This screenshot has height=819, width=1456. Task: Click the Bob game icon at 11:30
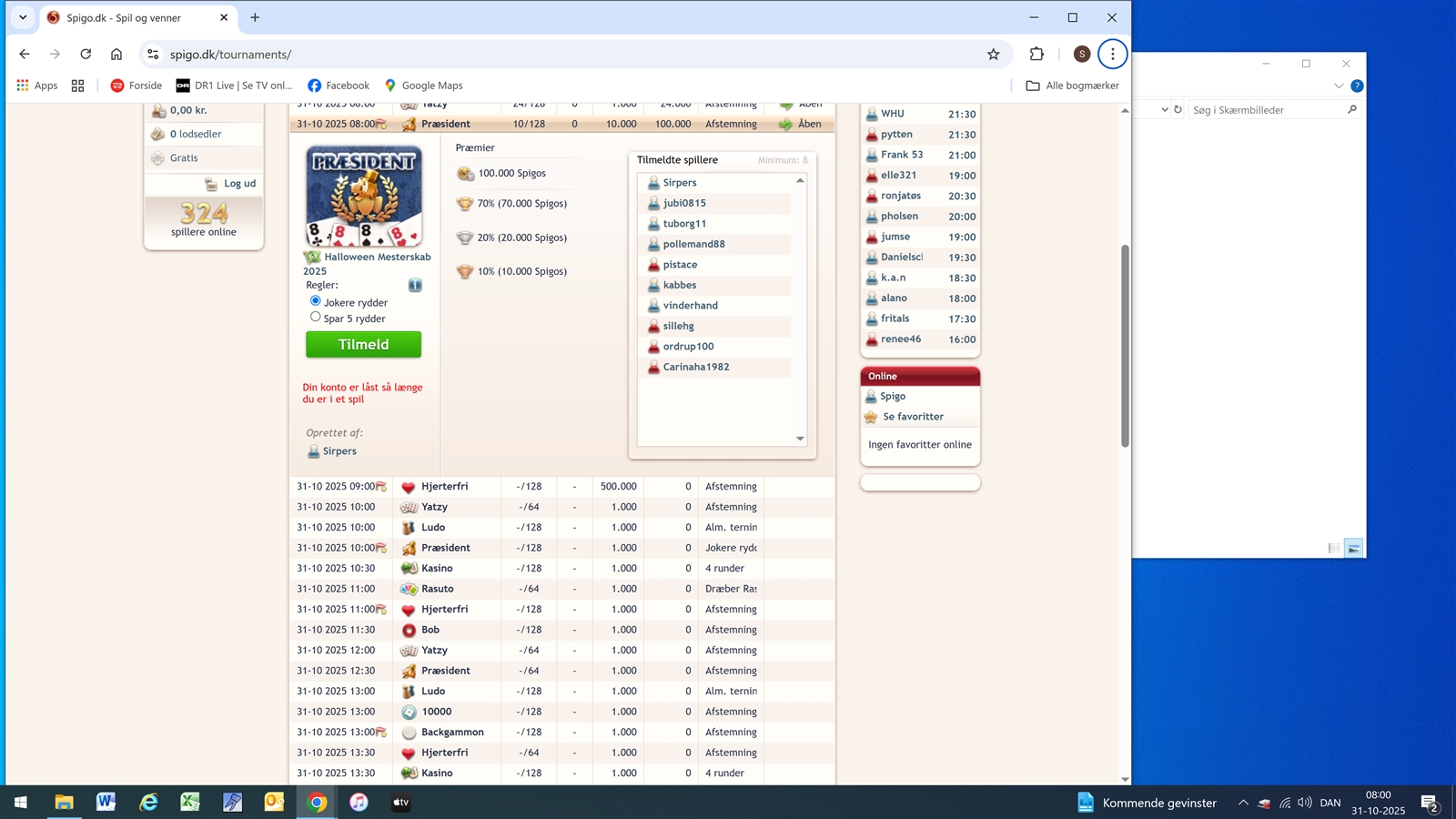[x=409, y=630]
